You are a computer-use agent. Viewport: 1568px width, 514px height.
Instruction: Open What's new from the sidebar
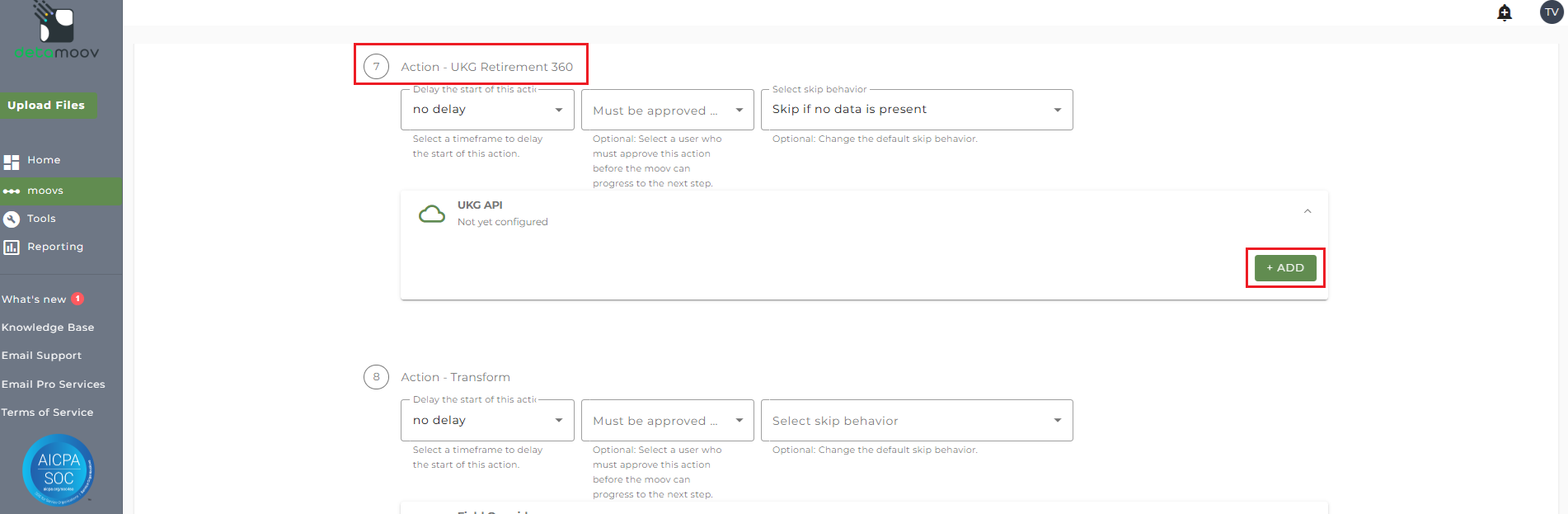[35, 299]
